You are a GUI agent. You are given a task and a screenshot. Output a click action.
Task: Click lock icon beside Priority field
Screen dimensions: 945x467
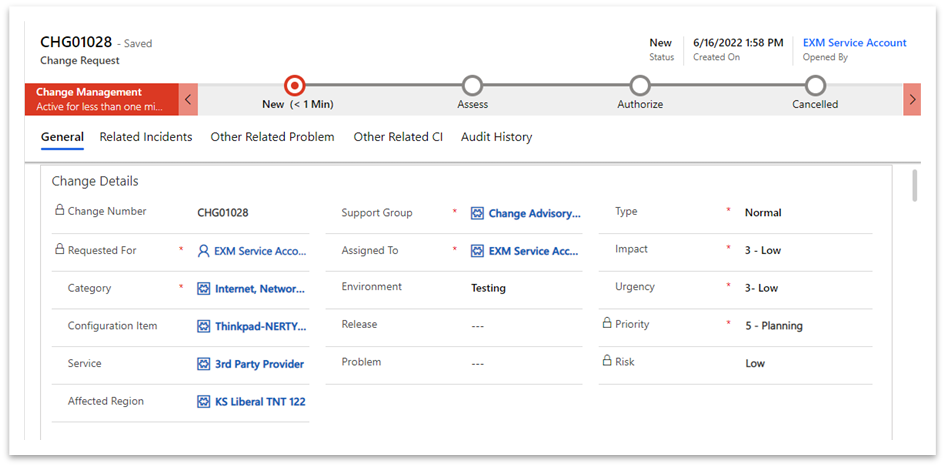607,323
